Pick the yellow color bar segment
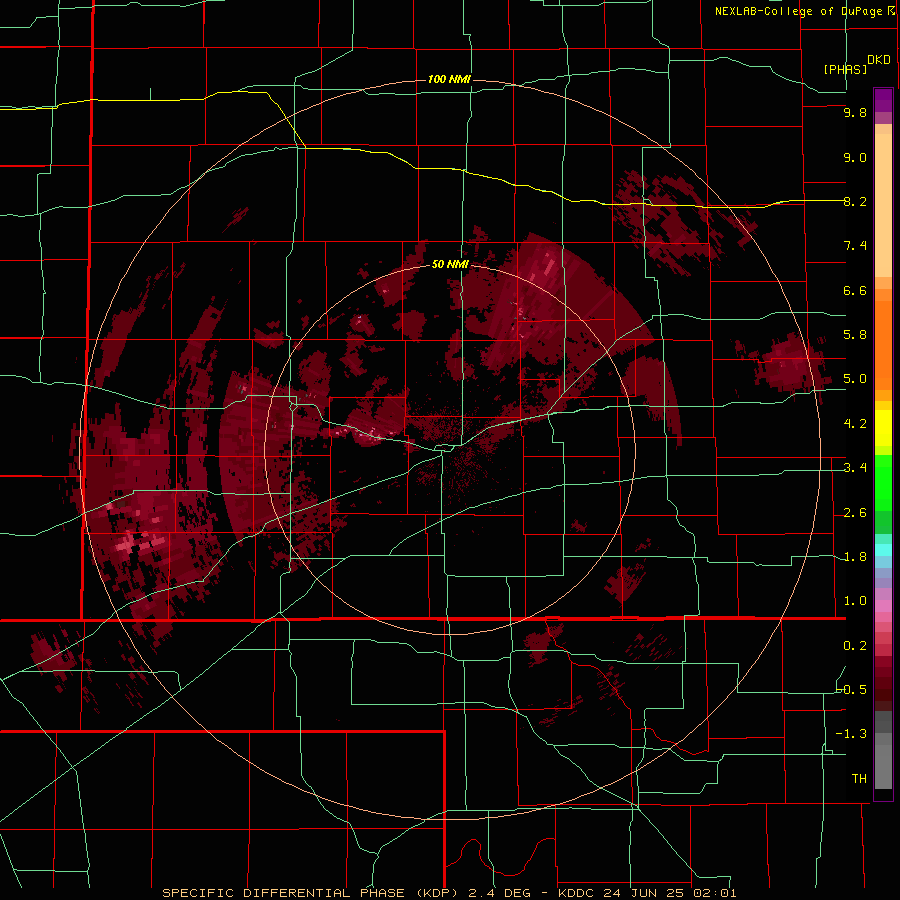900x900 pixels. pyautogui.click(x=883, y=428)
